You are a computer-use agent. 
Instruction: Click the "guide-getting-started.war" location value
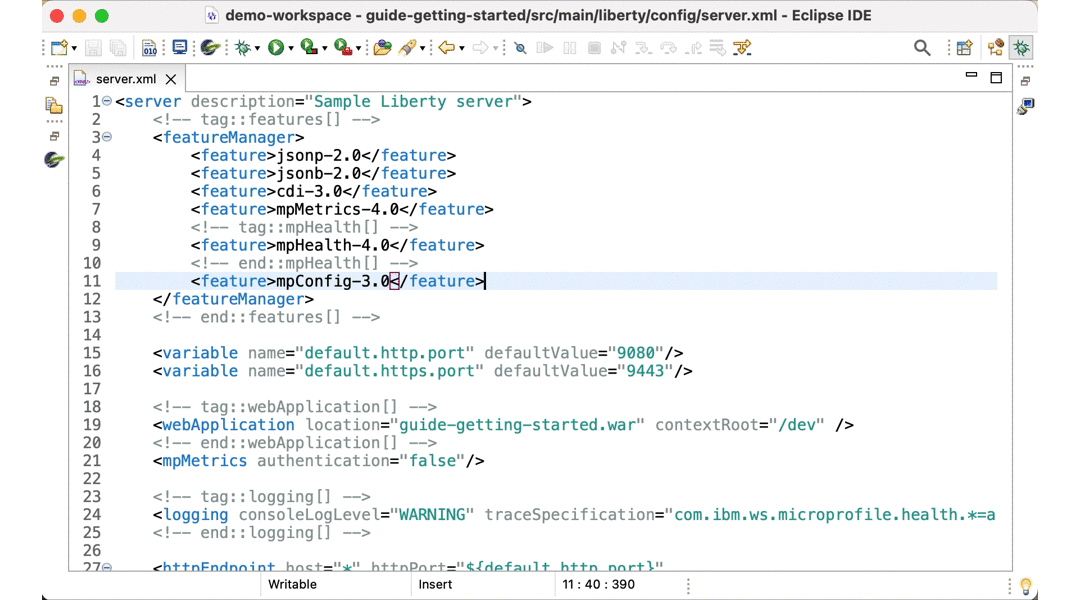(x=517, y=424)
